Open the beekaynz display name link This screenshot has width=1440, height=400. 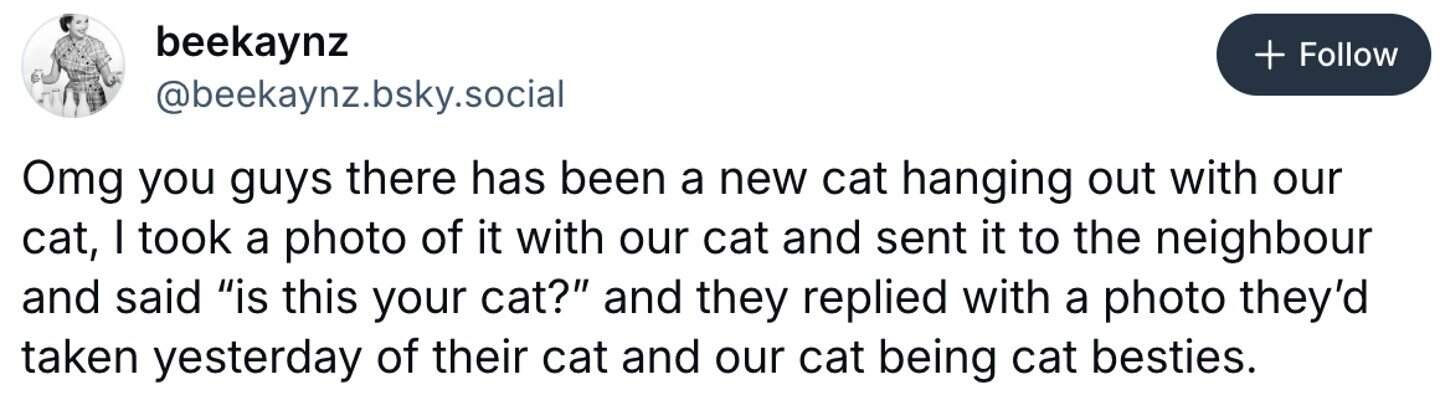(252, 42)
